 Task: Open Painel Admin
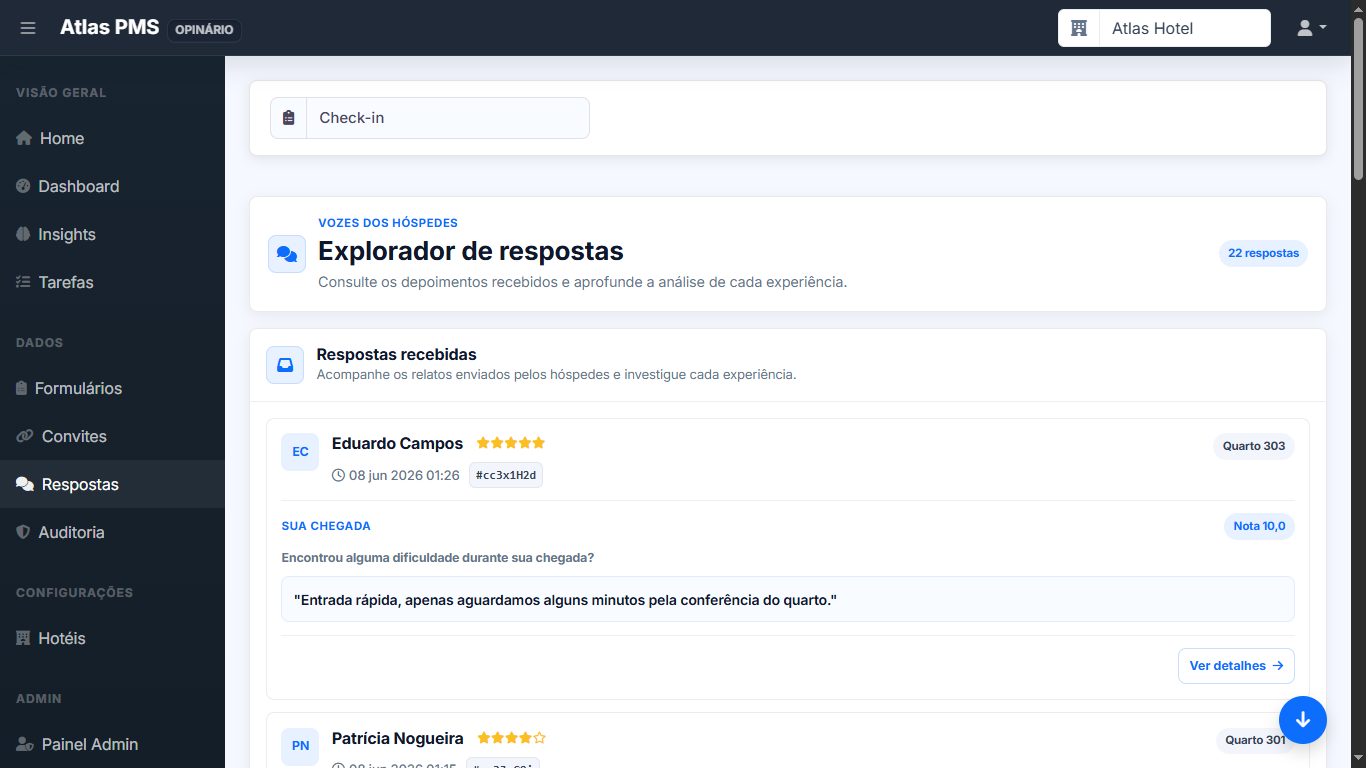[112, 744]
